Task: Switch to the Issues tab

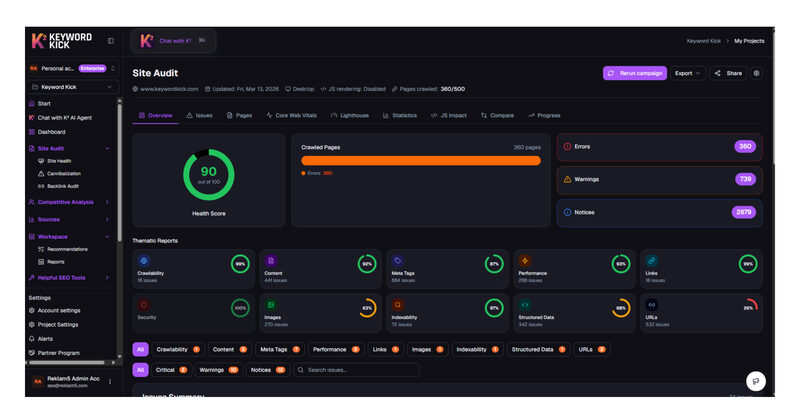Action: (x=199, y=115)
